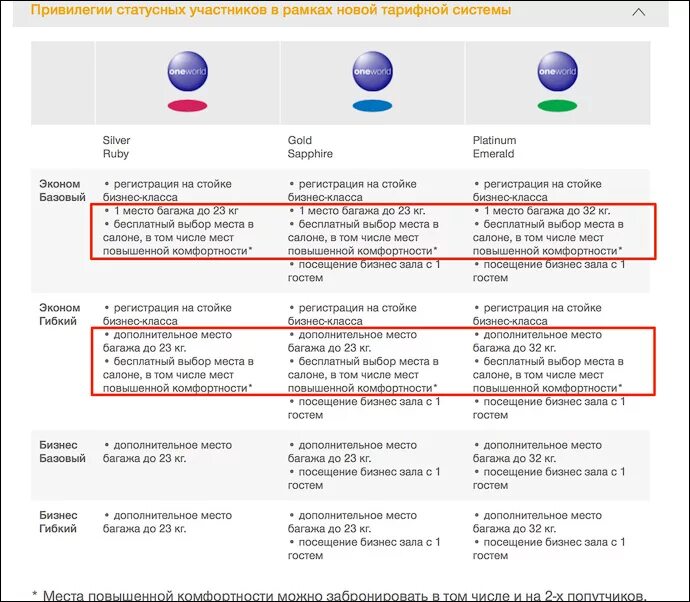
Task: Click the oneworld Emerald globe logo
Action: pyautogui.click(x=557, y=71)
